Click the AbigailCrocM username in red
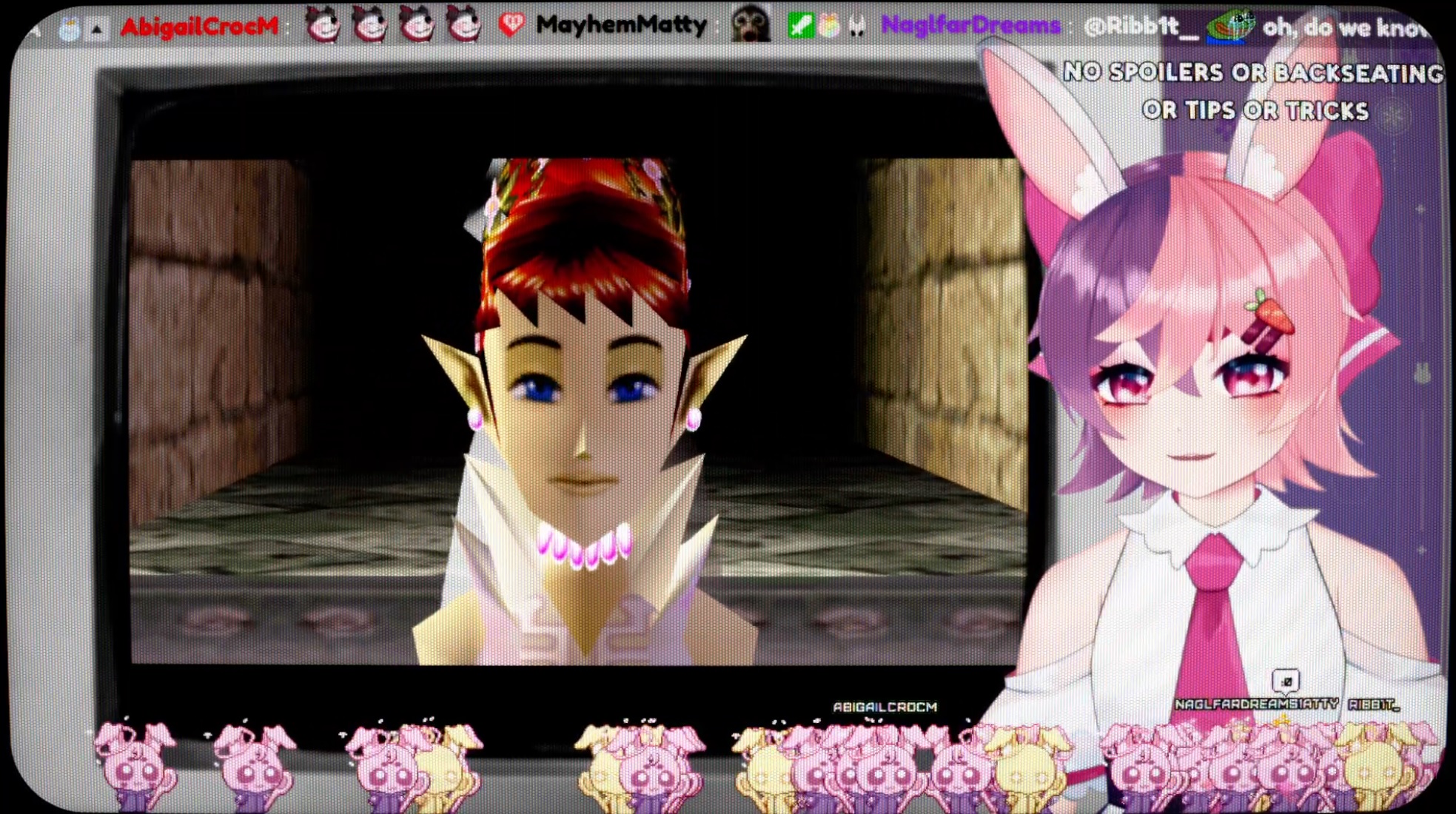Image resolution: width=1456 pixels, height=814 pixels. (x=200, y=27)
